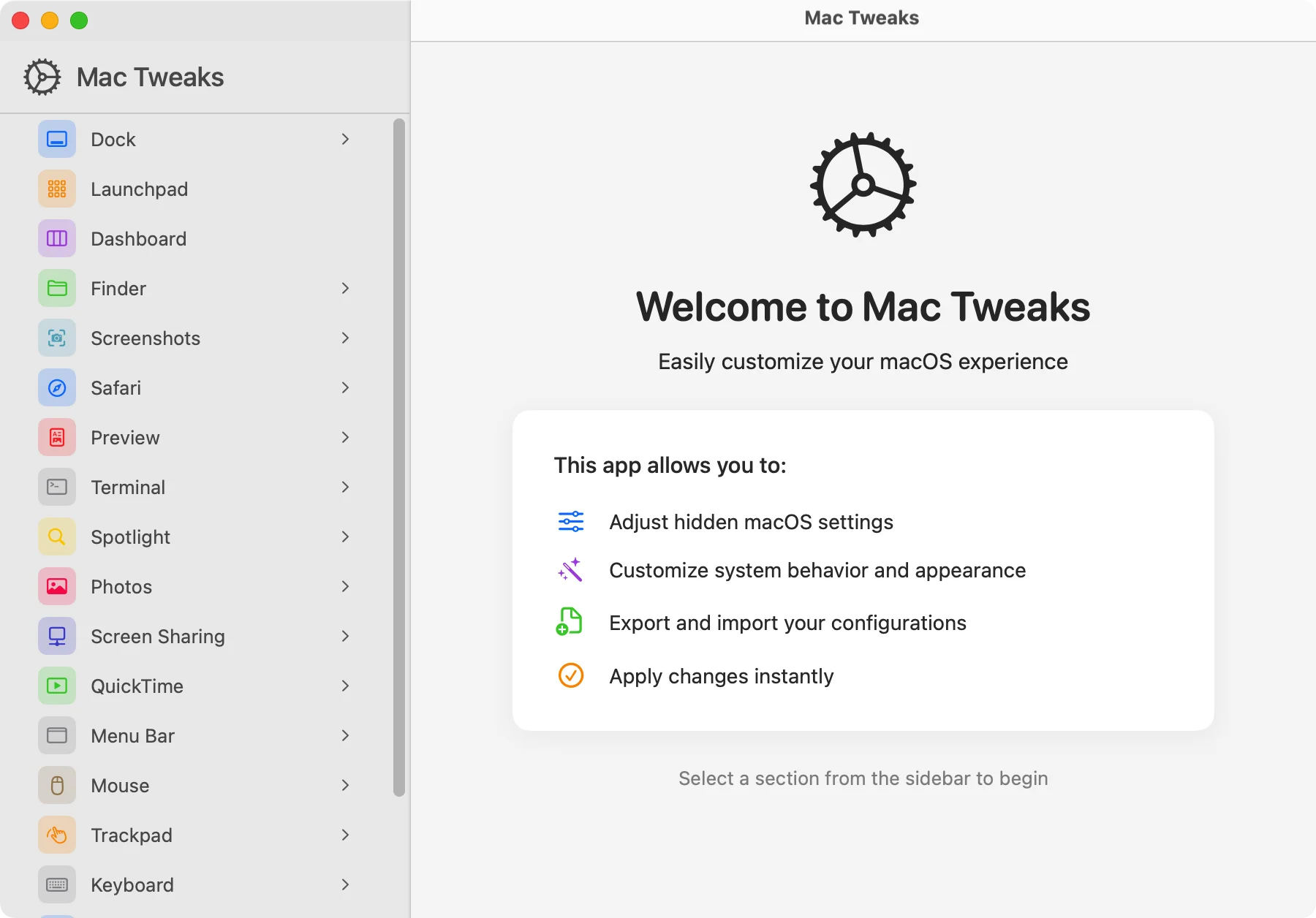Image resolution: width=1316 pixels, height=918 pixels.
Task: Click the sliders icon beside Adjust hidden settings
Action: pos(571,522)
